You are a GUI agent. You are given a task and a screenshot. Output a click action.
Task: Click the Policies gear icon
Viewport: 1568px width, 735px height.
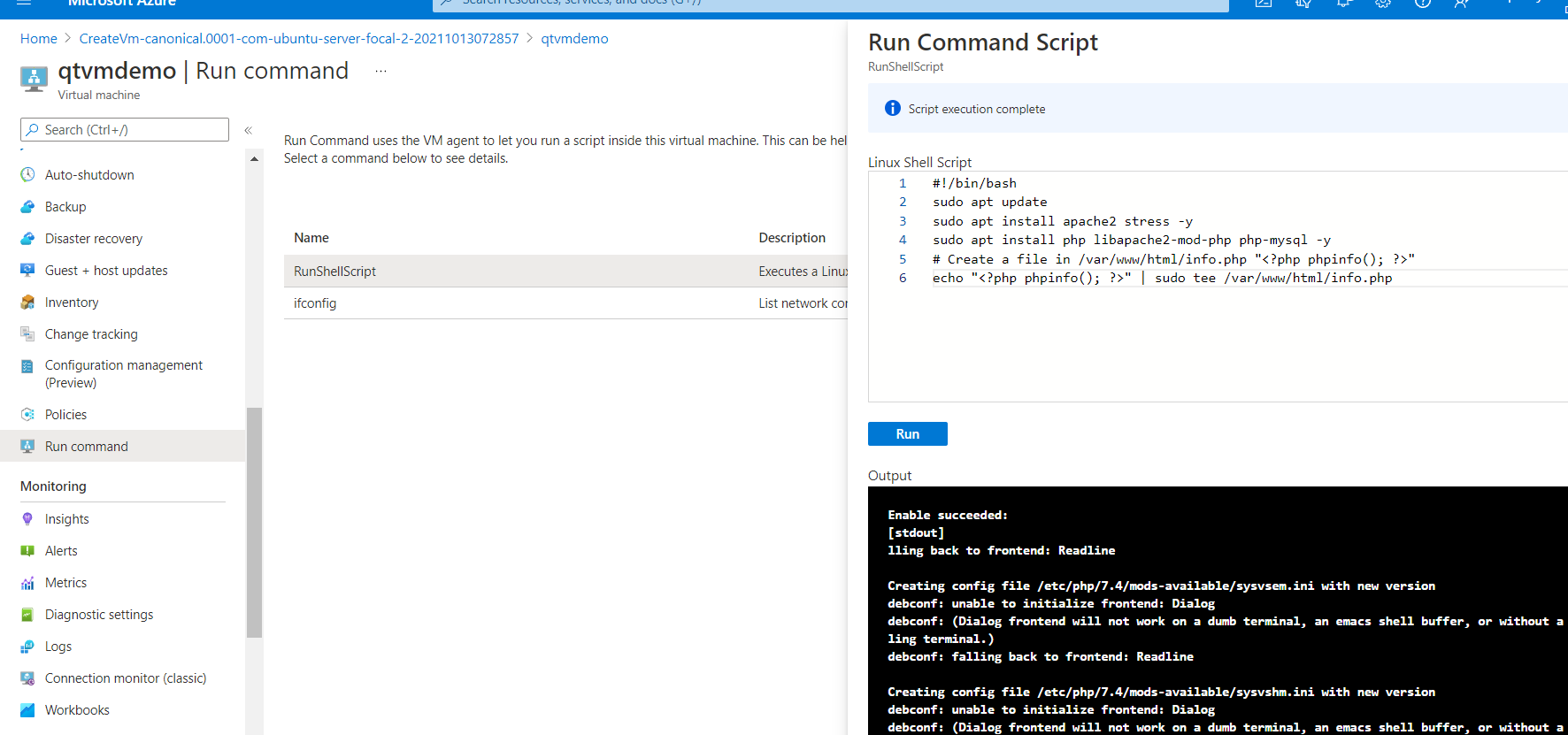pyautogui.click(x=27, y=414)
